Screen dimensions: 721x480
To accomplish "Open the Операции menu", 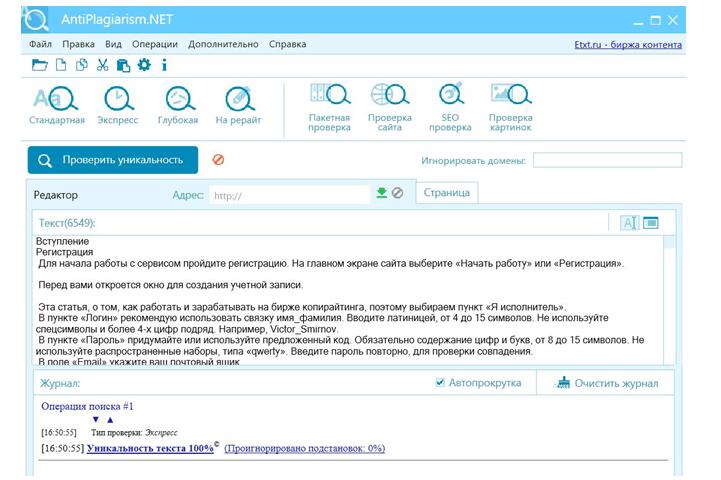I will tap(155, 44).
